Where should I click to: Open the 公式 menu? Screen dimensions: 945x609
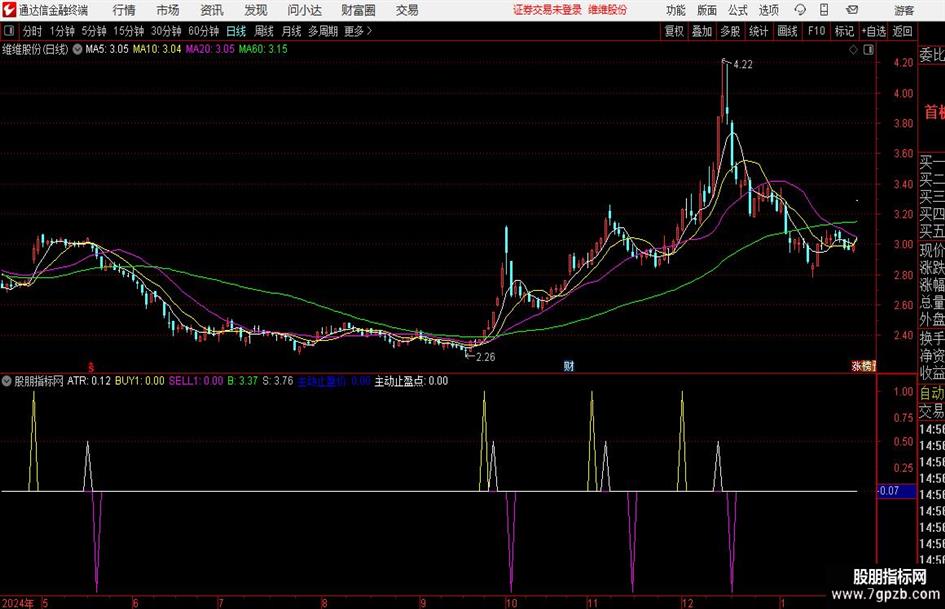[738, 10]
